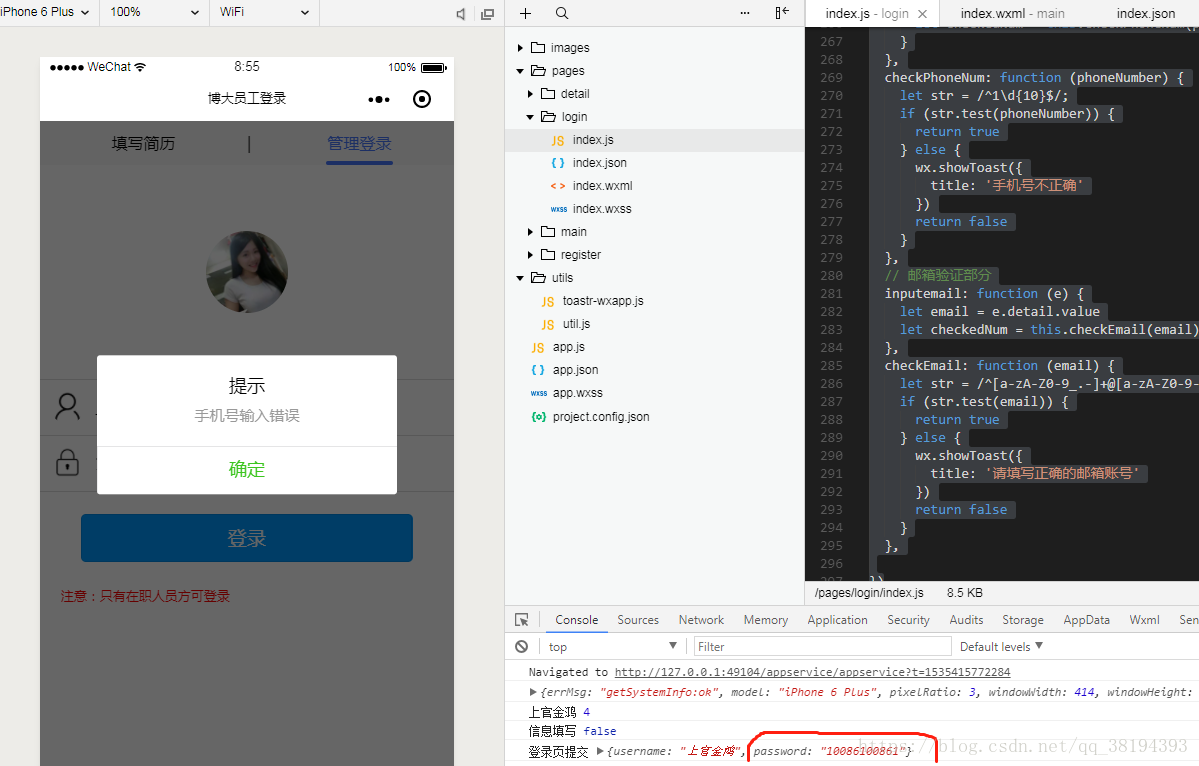Open index.wxss in the file tree
1199x766 pixels.
[601, 209]
